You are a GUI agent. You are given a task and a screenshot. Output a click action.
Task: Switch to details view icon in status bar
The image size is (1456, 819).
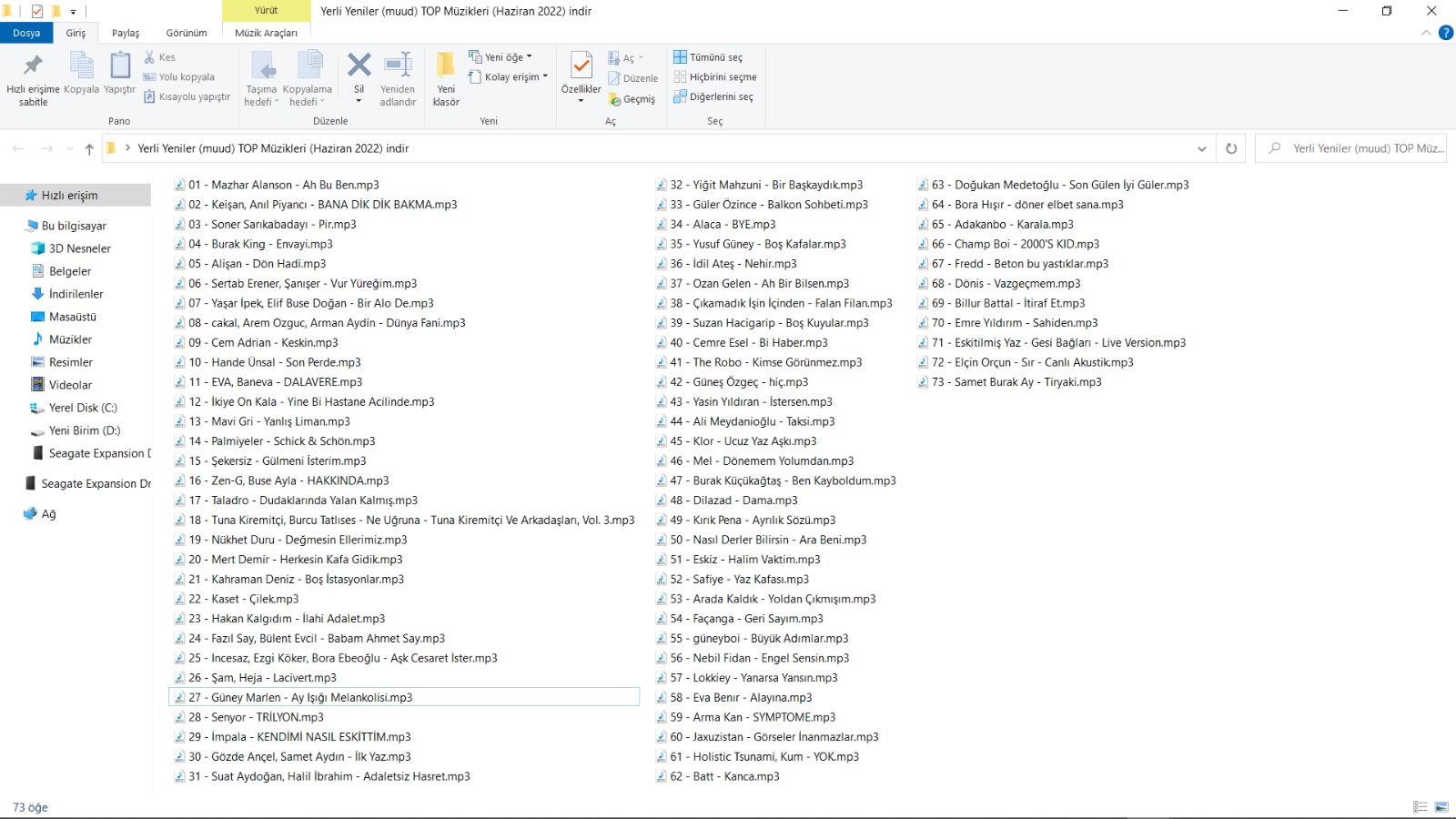(1420, 807)
